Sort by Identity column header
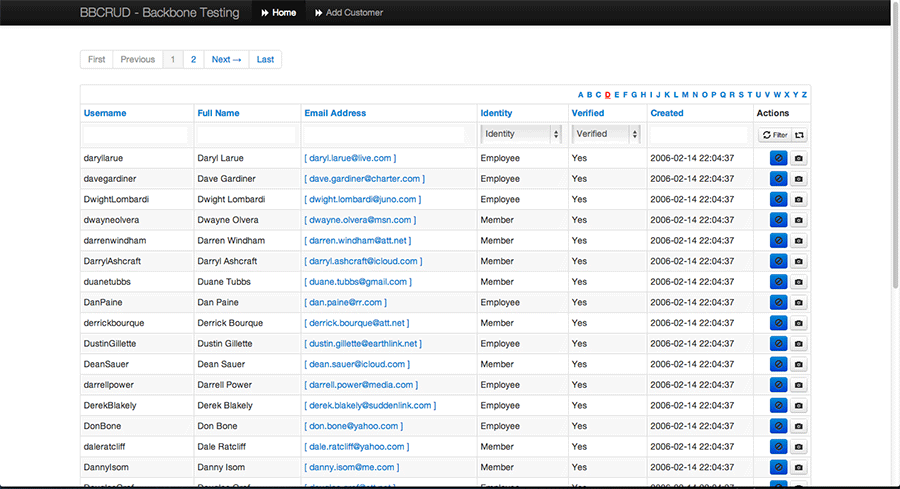The image size is (900, 489). click(x=496, y=113)
